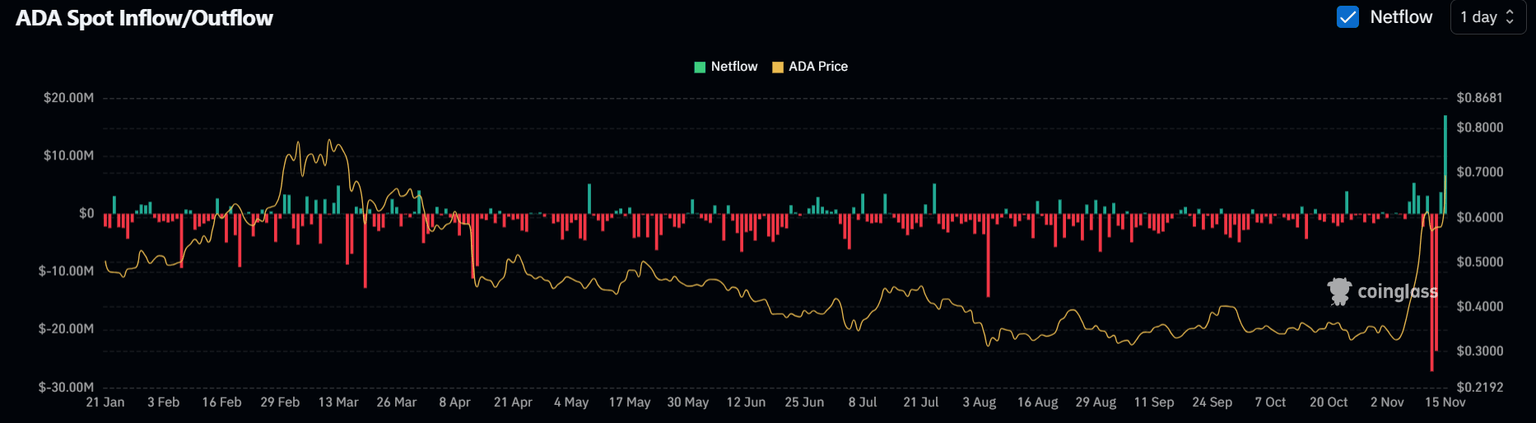Click the 3 Feb date label

click(x=163, y=402)
